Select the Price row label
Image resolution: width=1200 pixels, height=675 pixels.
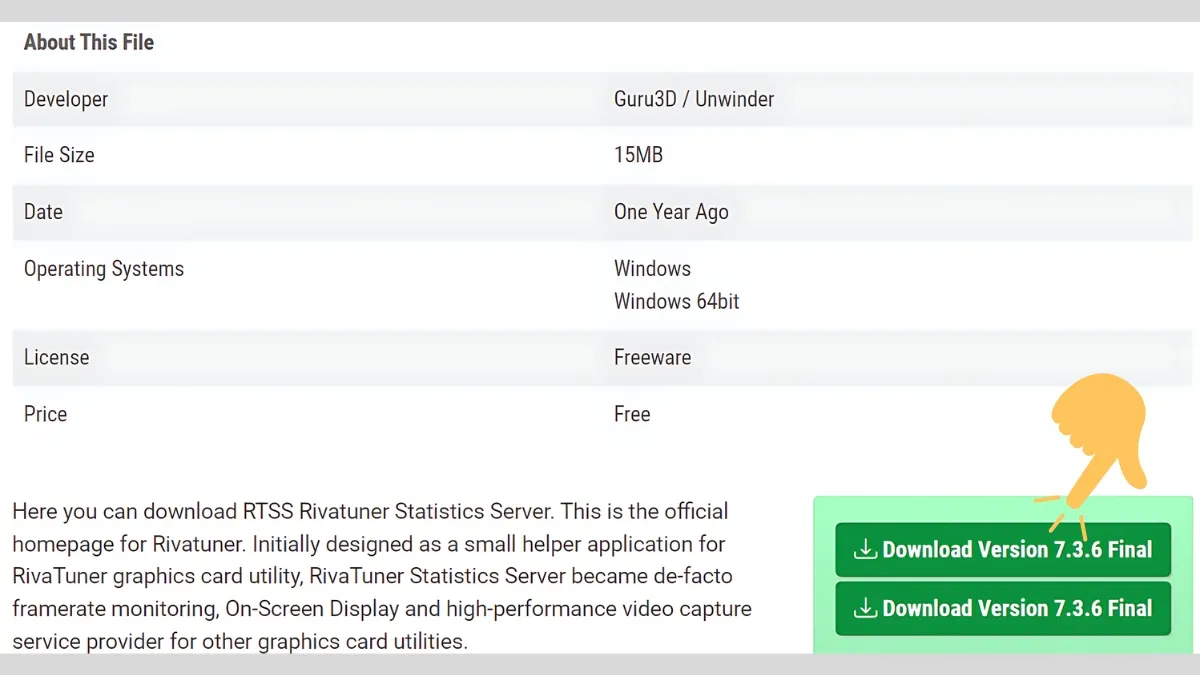(x=45, y=414)
